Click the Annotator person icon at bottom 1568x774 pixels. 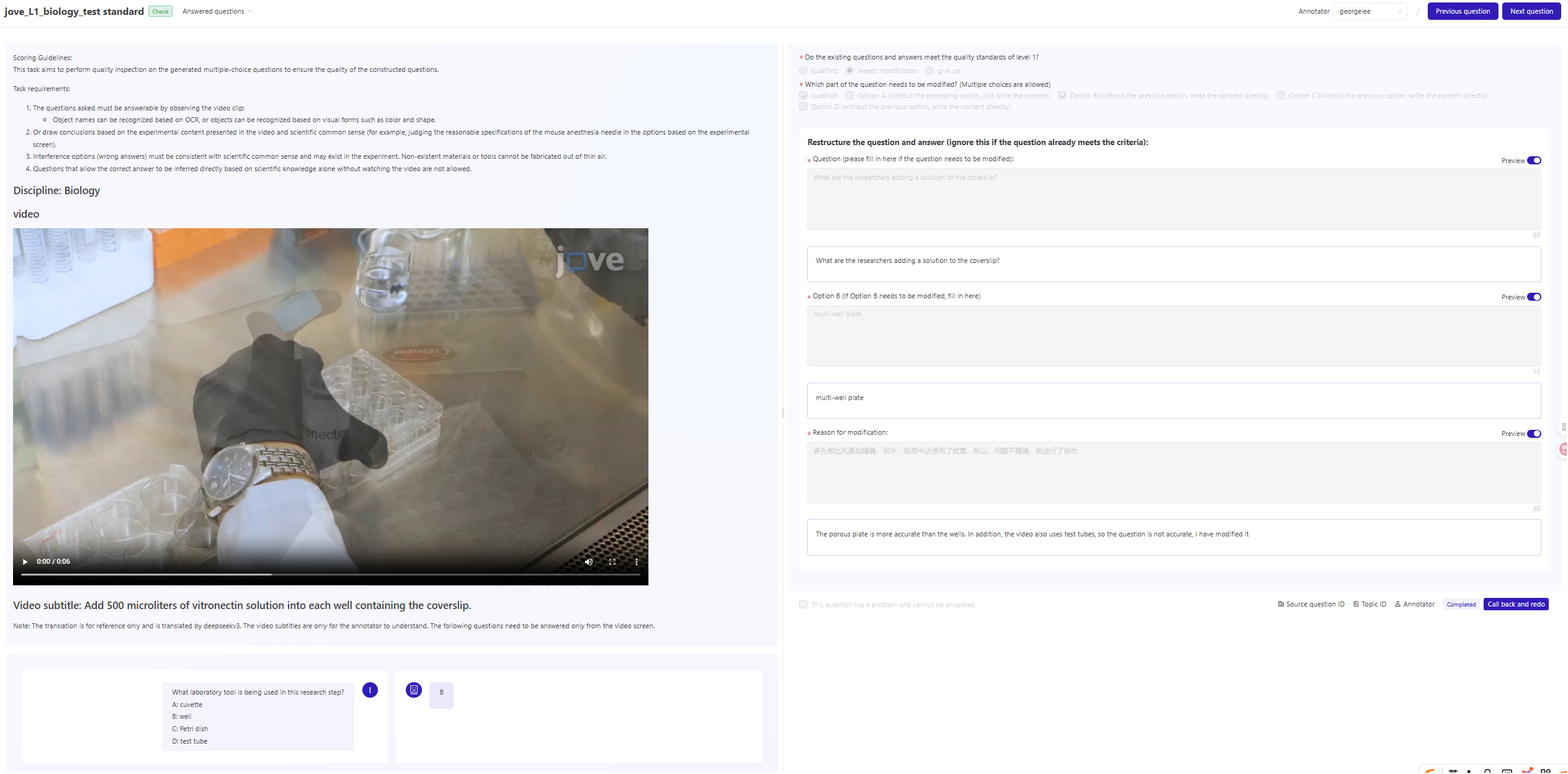[1397, 604]
